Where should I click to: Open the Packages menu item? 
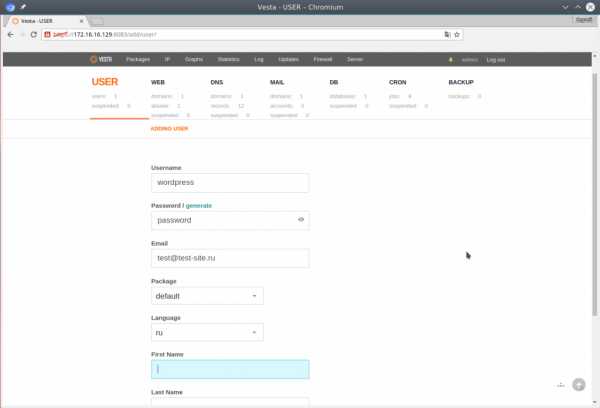click(x=138, y=60)
